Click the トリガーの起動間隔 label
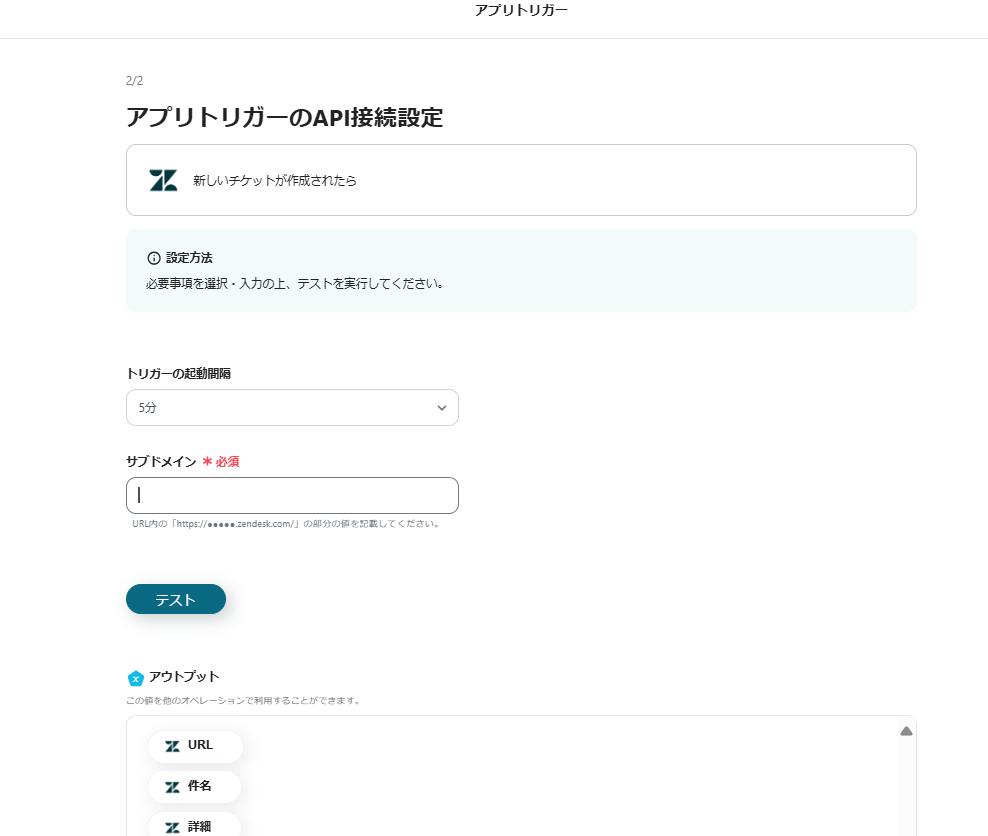This screenshot has width=988, height=836. [178, 374]
